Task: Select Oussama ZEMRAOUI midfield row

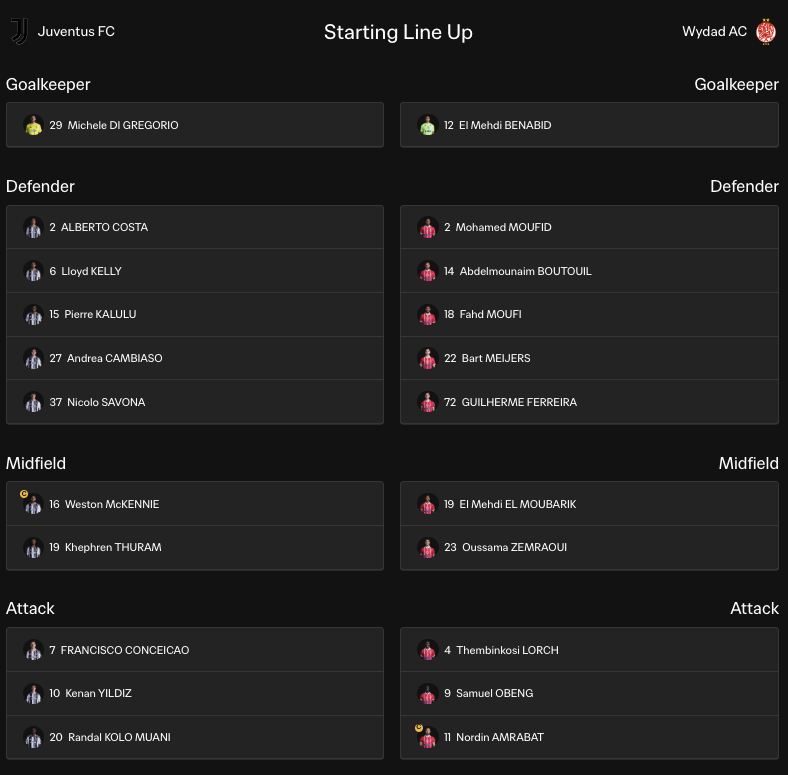Action: (589, 548)
